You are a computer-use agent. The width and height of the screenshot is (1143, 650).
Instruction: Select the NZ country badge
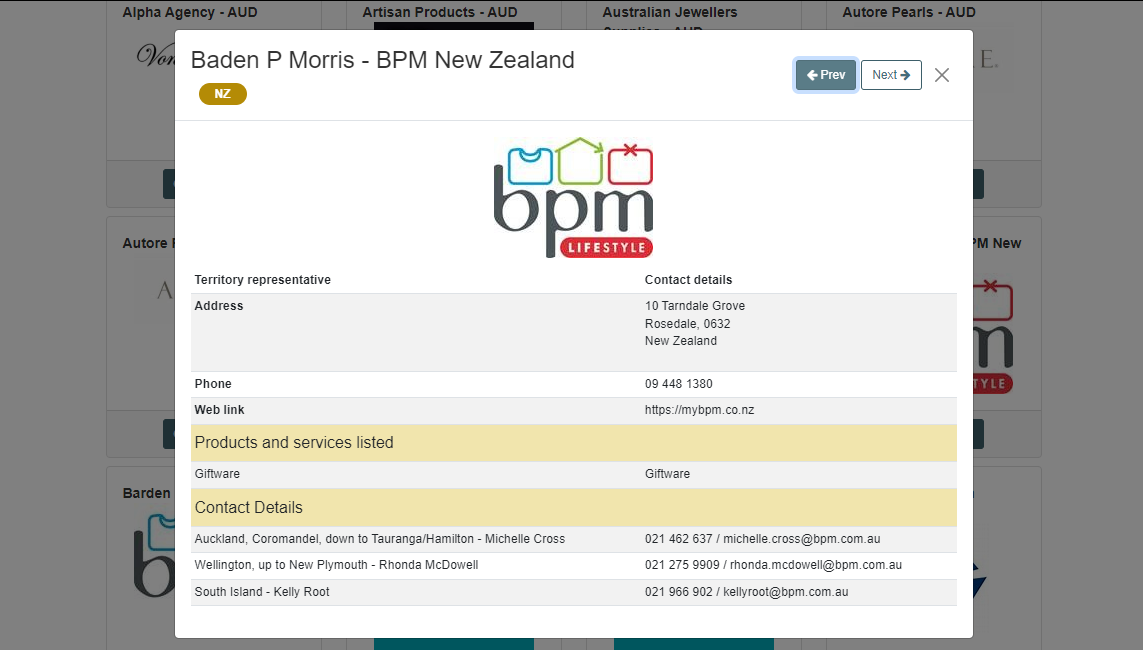(223, 94)
